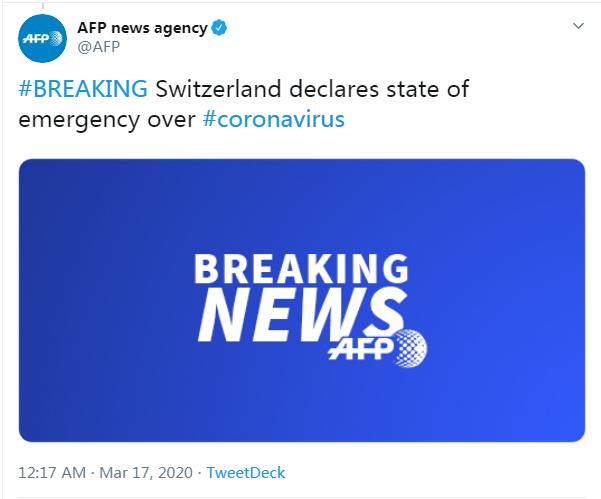Open the tweet options caret menu
The width and height of the screenshot is (601, 499).
point(578,25)
